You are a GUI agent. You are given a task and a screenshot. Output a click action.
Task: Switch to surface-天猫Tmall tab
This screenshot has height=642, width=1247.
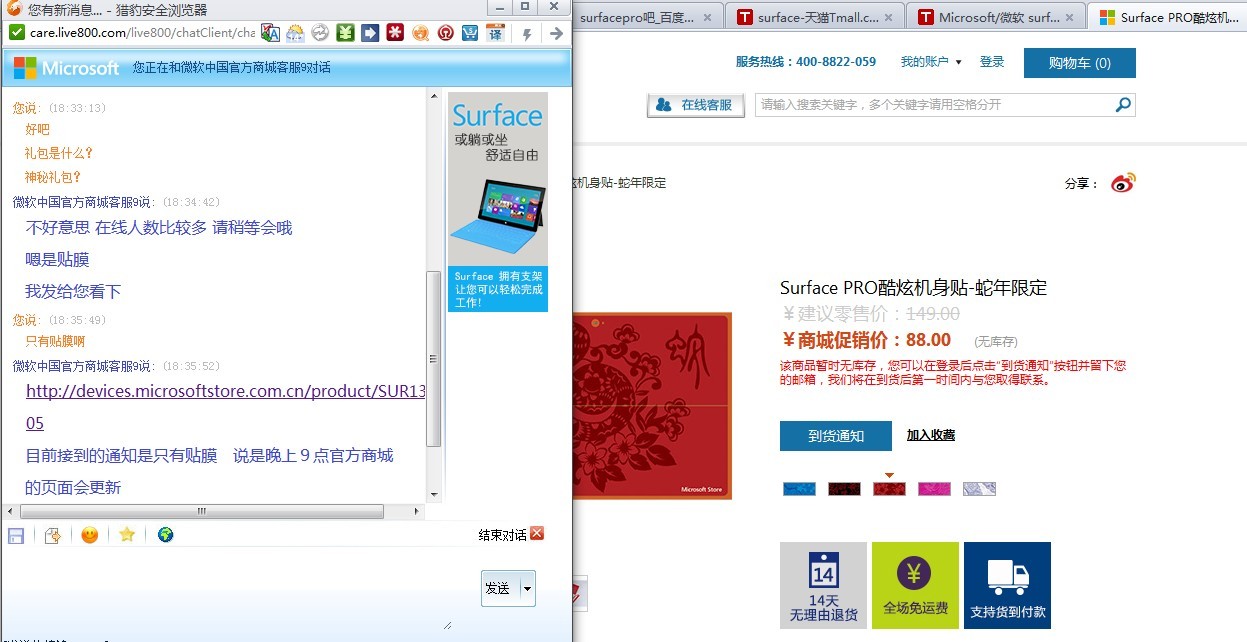tap(816, 17)
